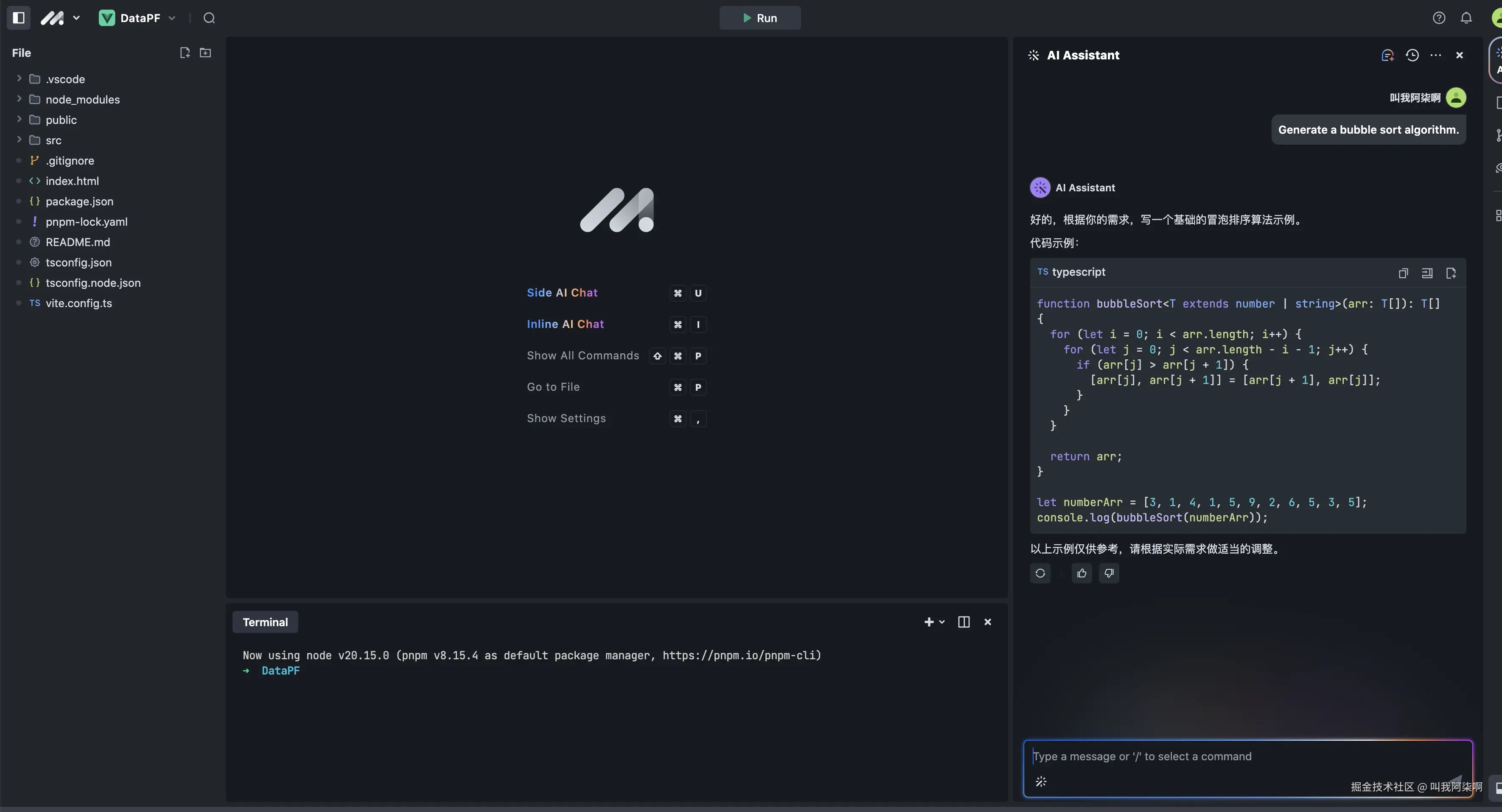Image resolution: width=1502 pixels, height=812 pixels.
Task: Select the Terminal tab
Action: pos(265,622)
